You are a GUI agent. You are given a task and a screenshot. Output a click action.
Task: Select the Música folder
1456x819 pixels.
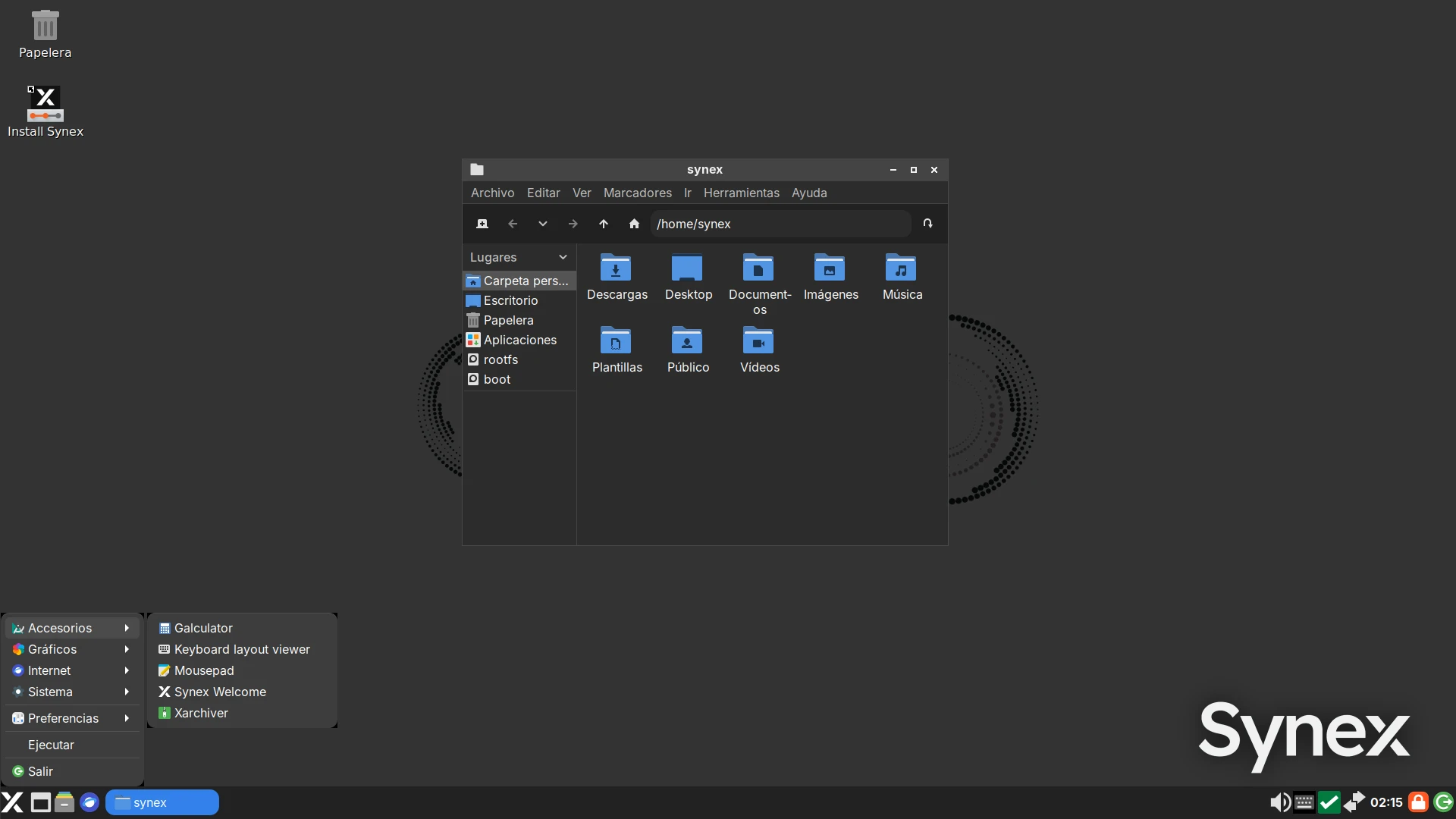point(902,277)
